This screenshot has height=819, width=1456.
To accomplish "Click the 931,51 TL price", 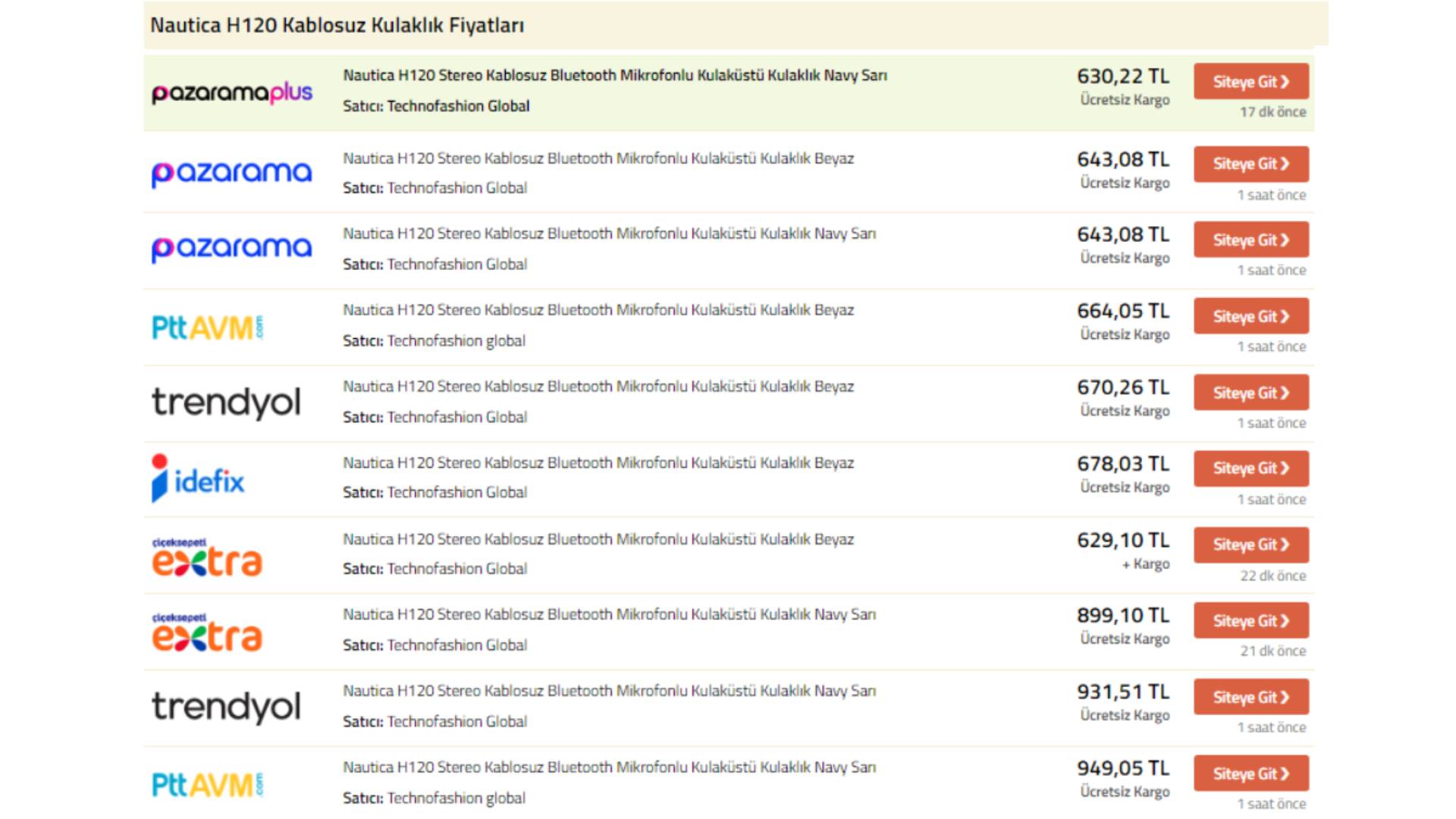I will tap(1123, 692).
